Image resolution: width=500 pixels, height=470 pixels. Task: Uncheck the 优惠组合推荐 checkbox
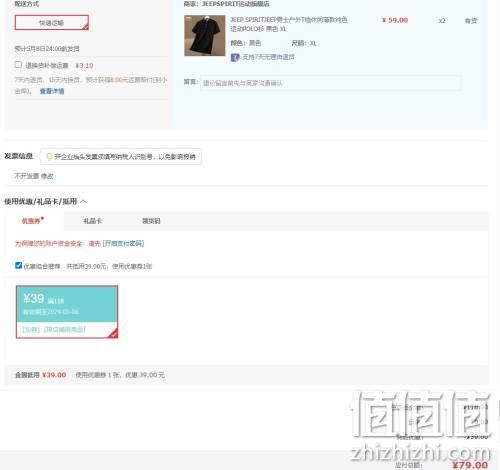click(x=19, y=265)
